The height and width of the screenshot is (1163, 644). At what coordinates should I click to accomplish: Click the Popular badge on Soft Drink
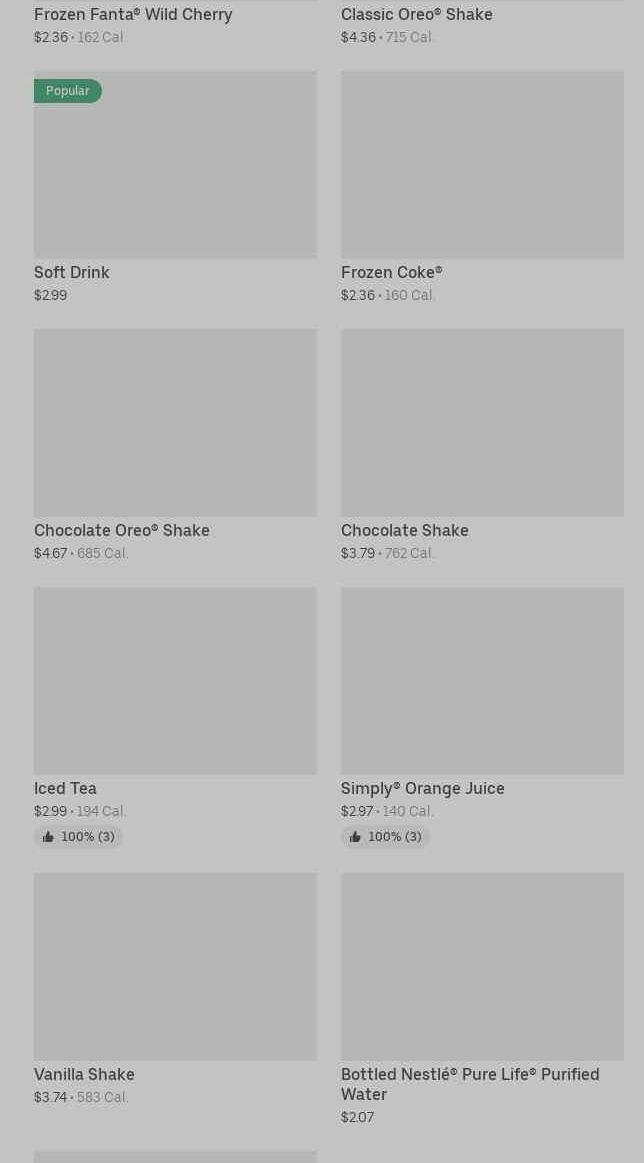click(x=68, y=91)
